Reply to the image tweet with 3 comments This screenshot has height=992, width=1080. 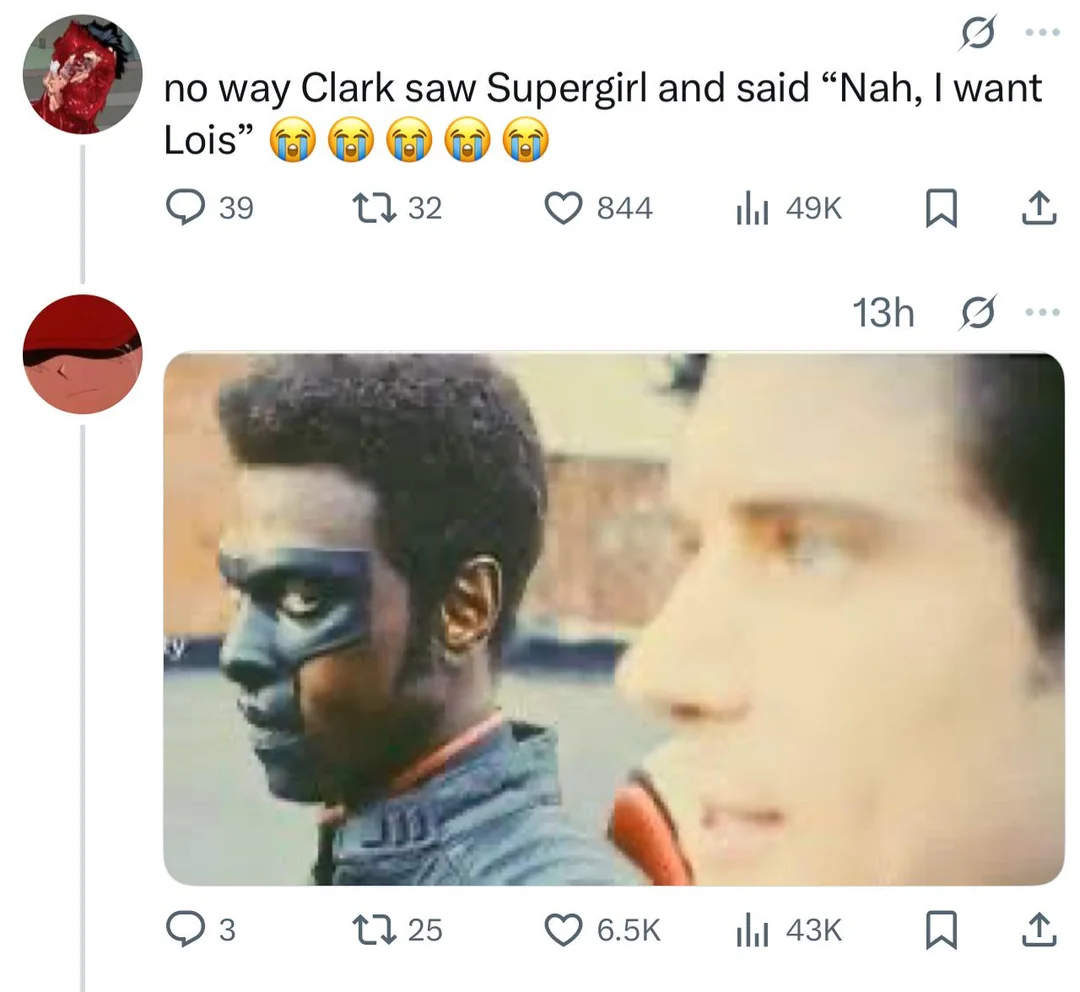[x=201, y=930]
